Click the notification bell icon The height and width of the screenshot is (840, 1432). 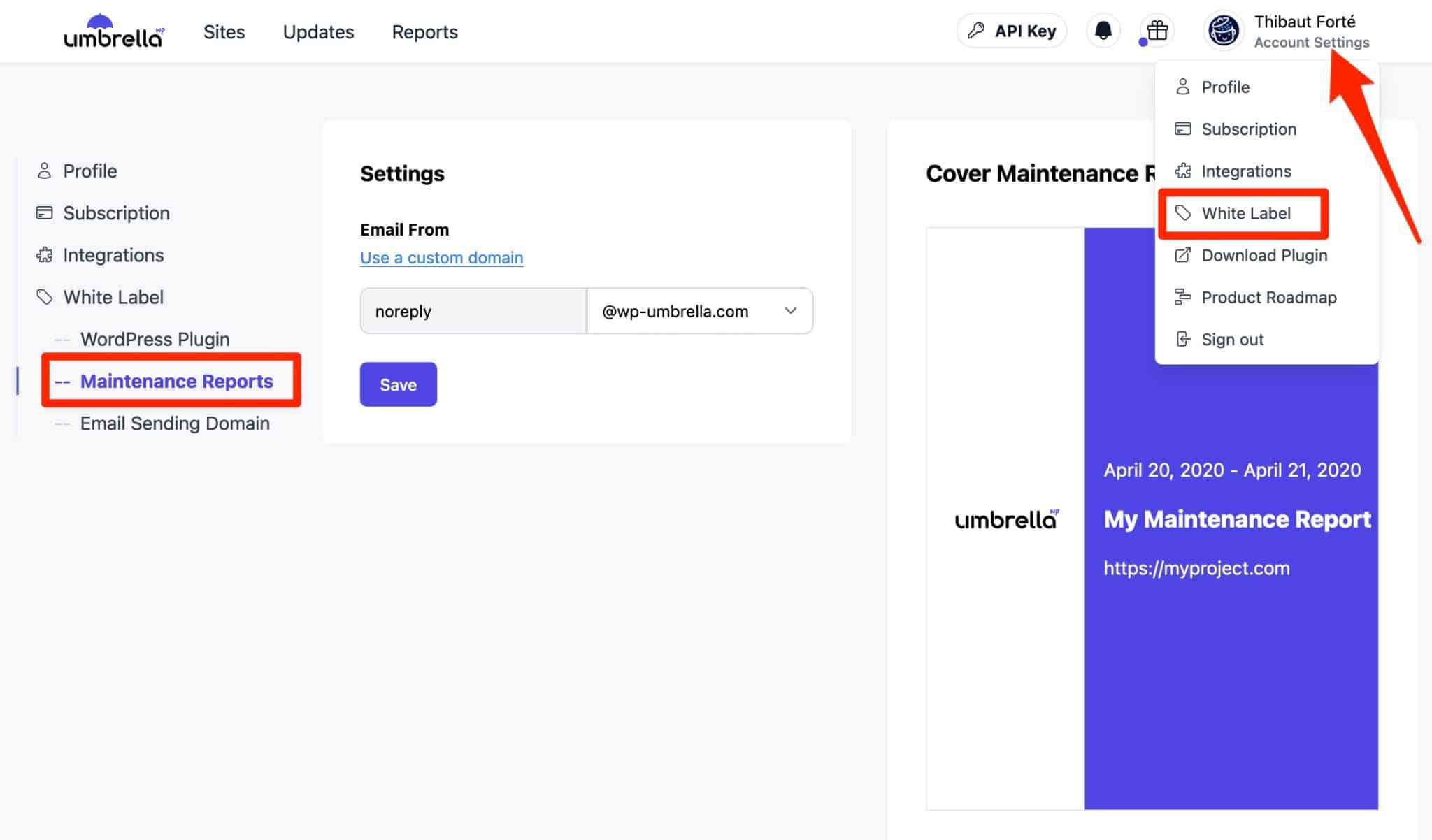click(1103, 31)
